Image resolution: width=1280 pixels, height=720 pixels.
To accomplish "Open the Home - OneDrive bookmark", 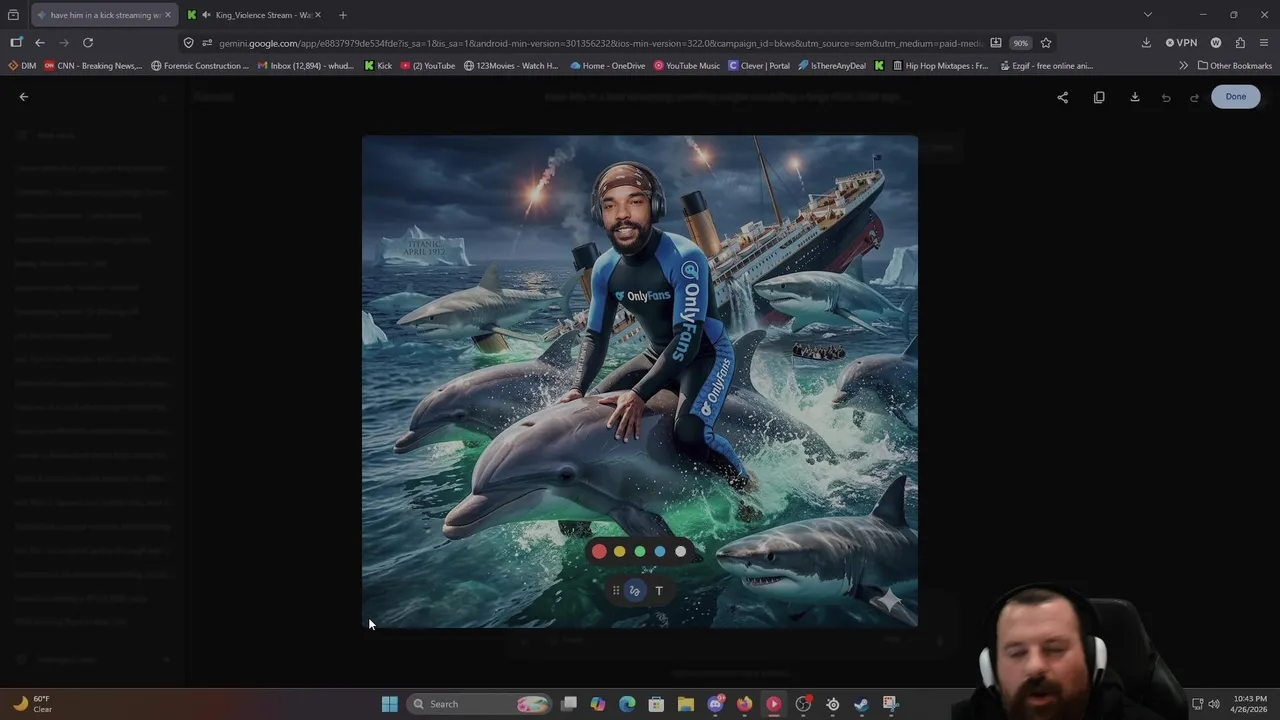I will 607,66.
